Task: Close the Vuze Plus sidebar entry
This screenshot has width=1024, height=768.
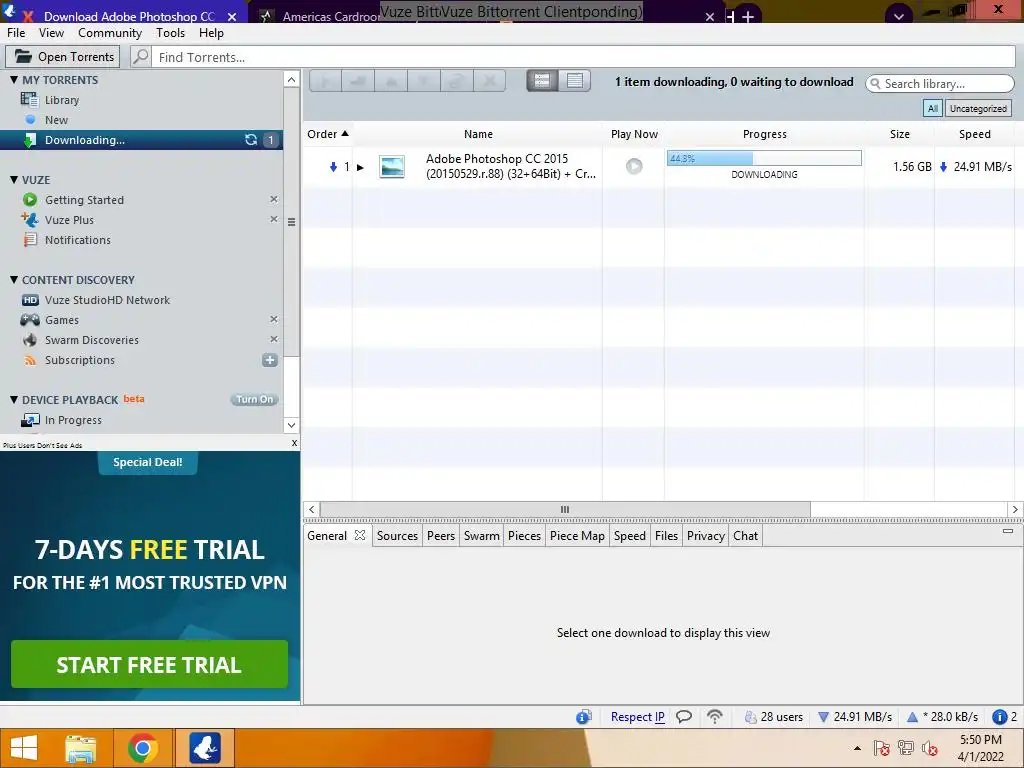Action: (274, 219)
